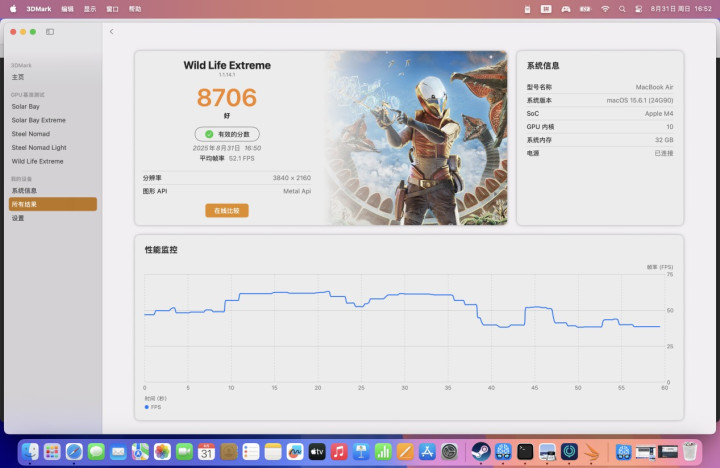The height and width of the screenshot is (468, 720).
Task: Click the MacBook Air model value
Action: (x=654, y=87)
